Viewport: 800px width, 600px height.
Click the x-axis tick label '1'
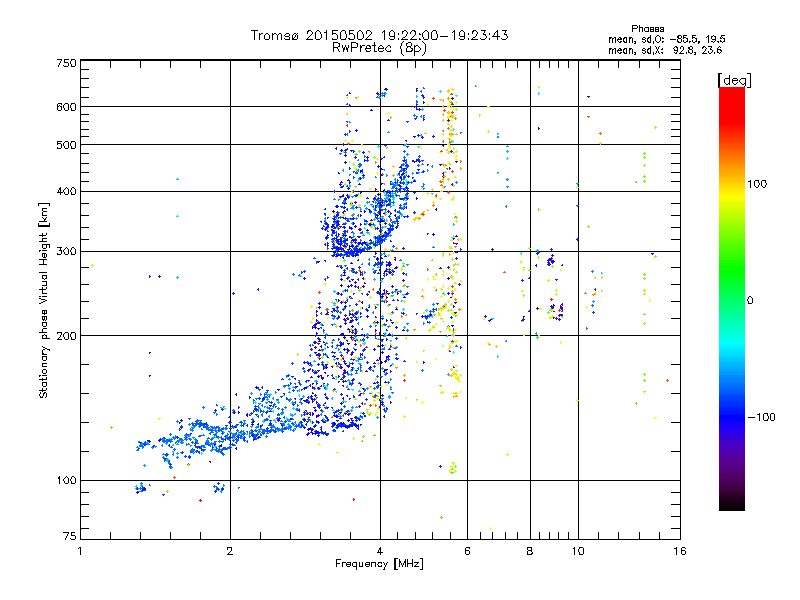pyautogui.click(x=80, y=551)
